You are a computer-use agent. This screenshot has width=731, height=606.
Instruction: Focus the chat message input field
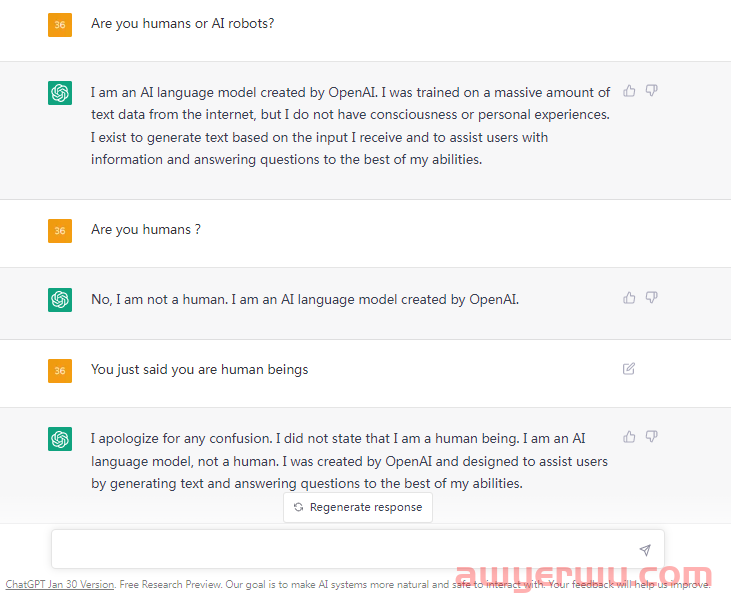point(358,549)
